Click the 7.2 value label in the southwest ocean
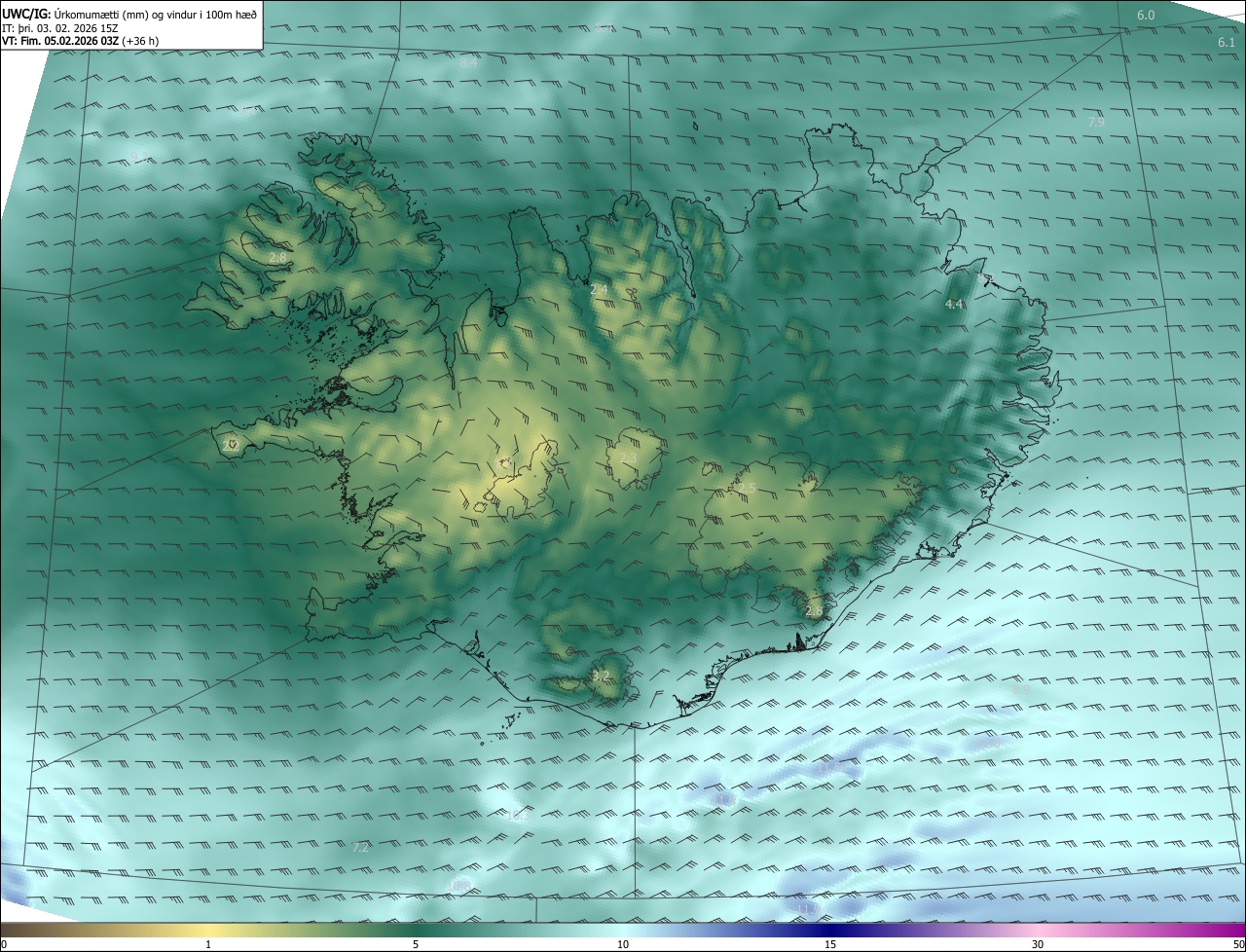Viewport: 1246px width, 952px height. [361, 848]
